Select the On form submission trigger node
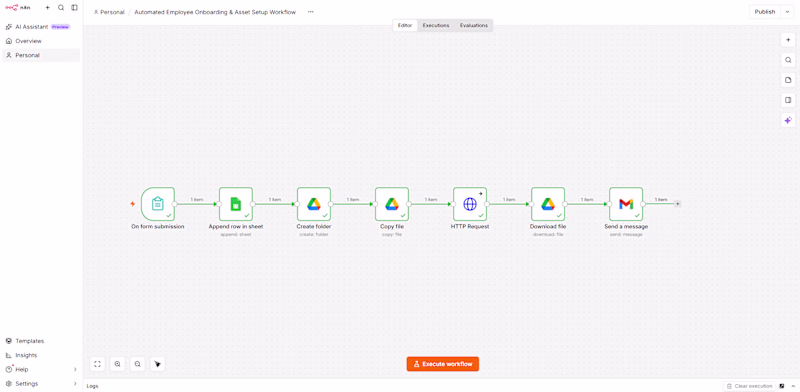 click(158, 204)
